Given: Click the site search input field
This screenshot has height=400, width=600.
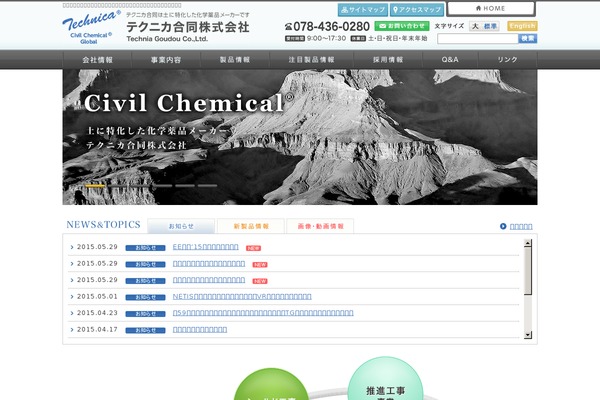Looking at the screenshot, I should point(478,39).
